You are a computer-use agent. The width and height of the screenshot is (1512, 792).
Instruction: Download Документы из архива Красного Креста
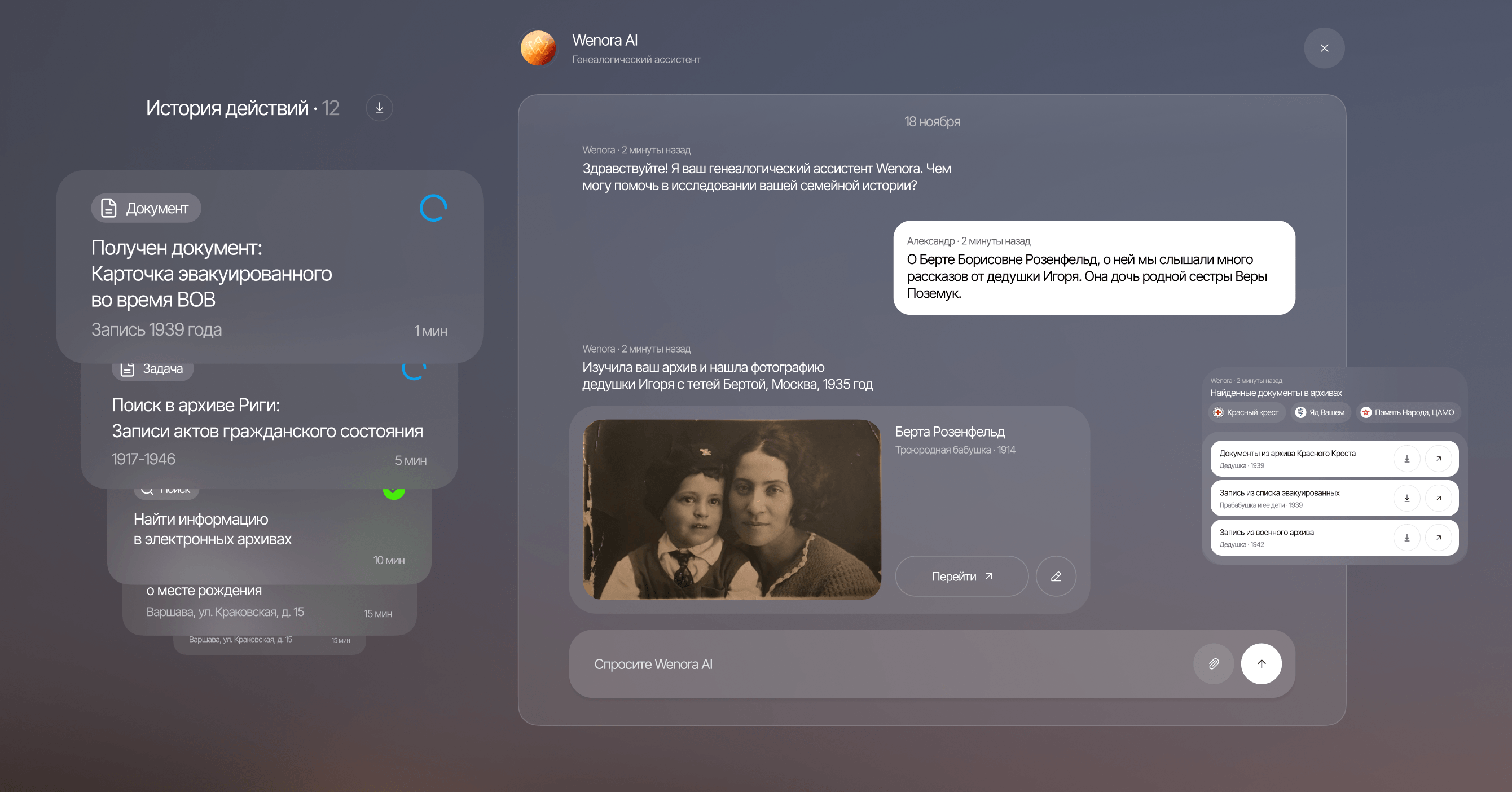point(1406,459)
